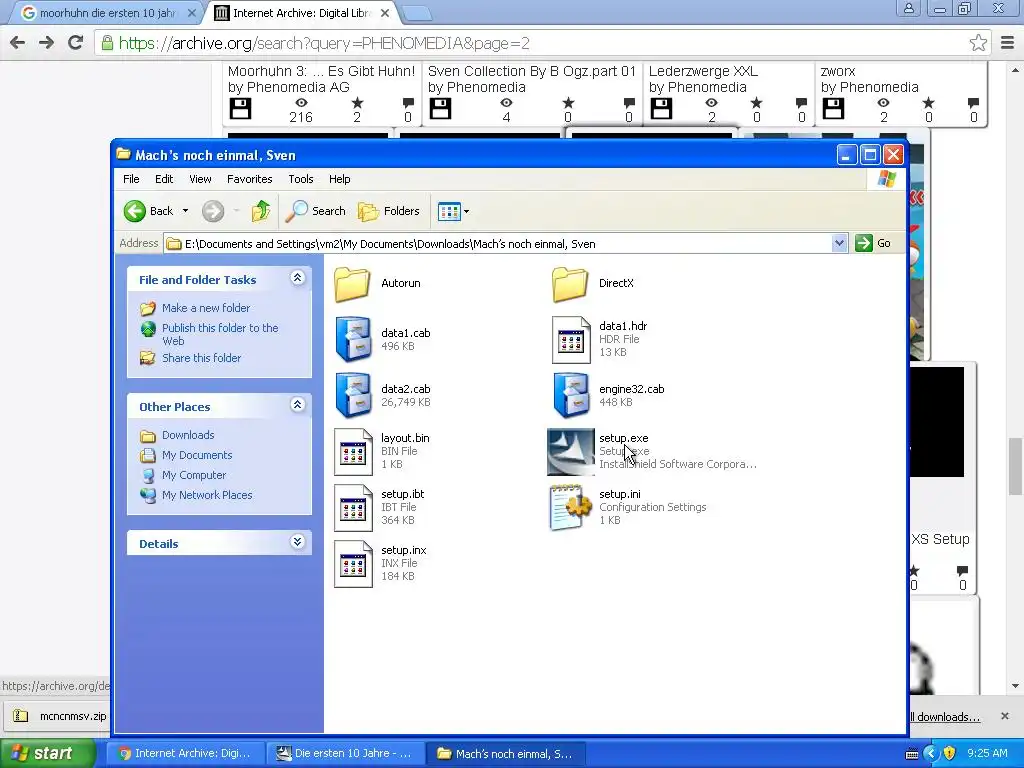The image size is (1024, 768).
Task: Click the Chrome back arrow
Action: 18,43
